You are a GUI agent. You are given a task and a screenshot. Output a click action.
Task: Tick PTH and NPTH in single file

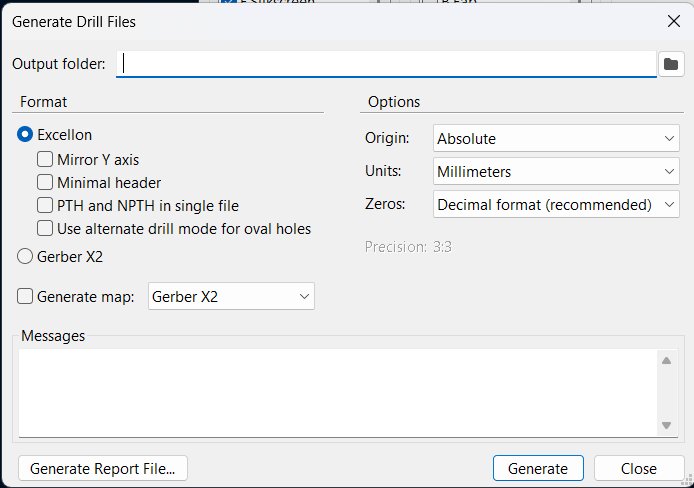click(x=45, y=205)
